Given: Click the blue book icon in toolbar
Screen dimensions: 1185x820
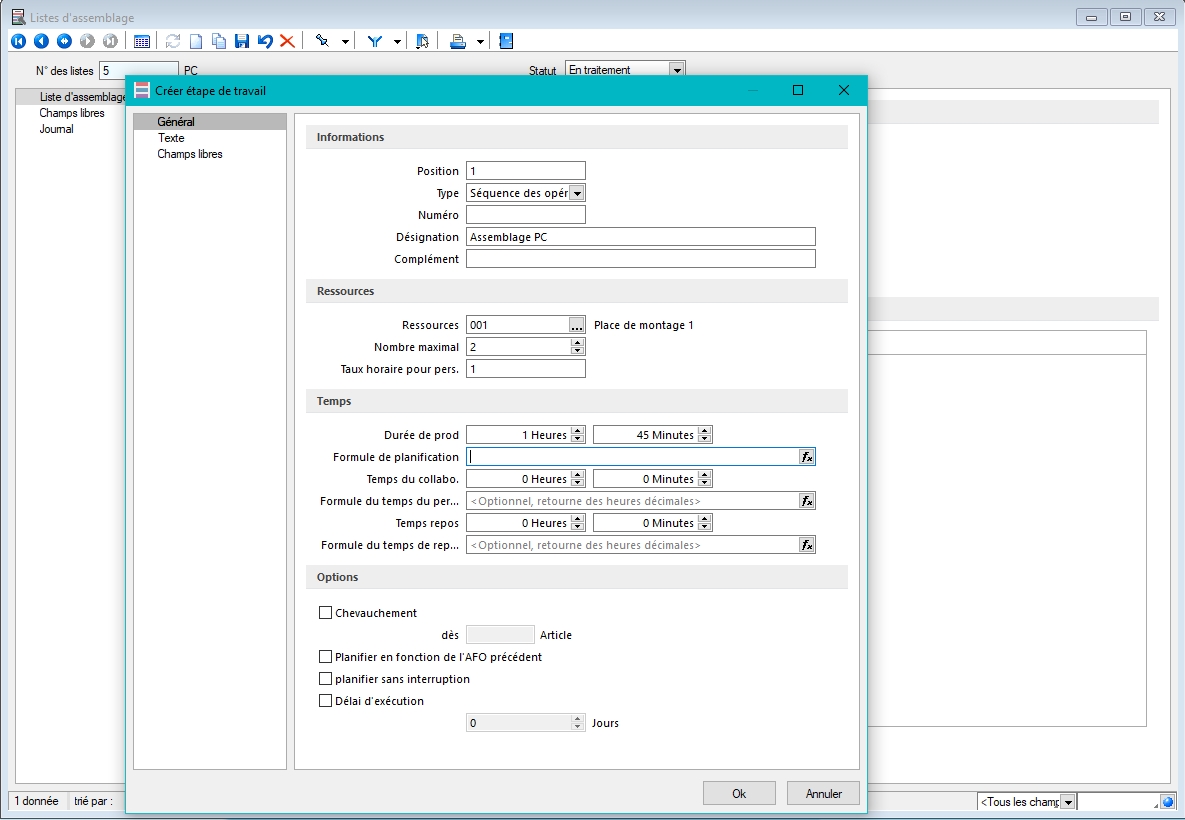Looking at the screenshot, I should (506, 41).
